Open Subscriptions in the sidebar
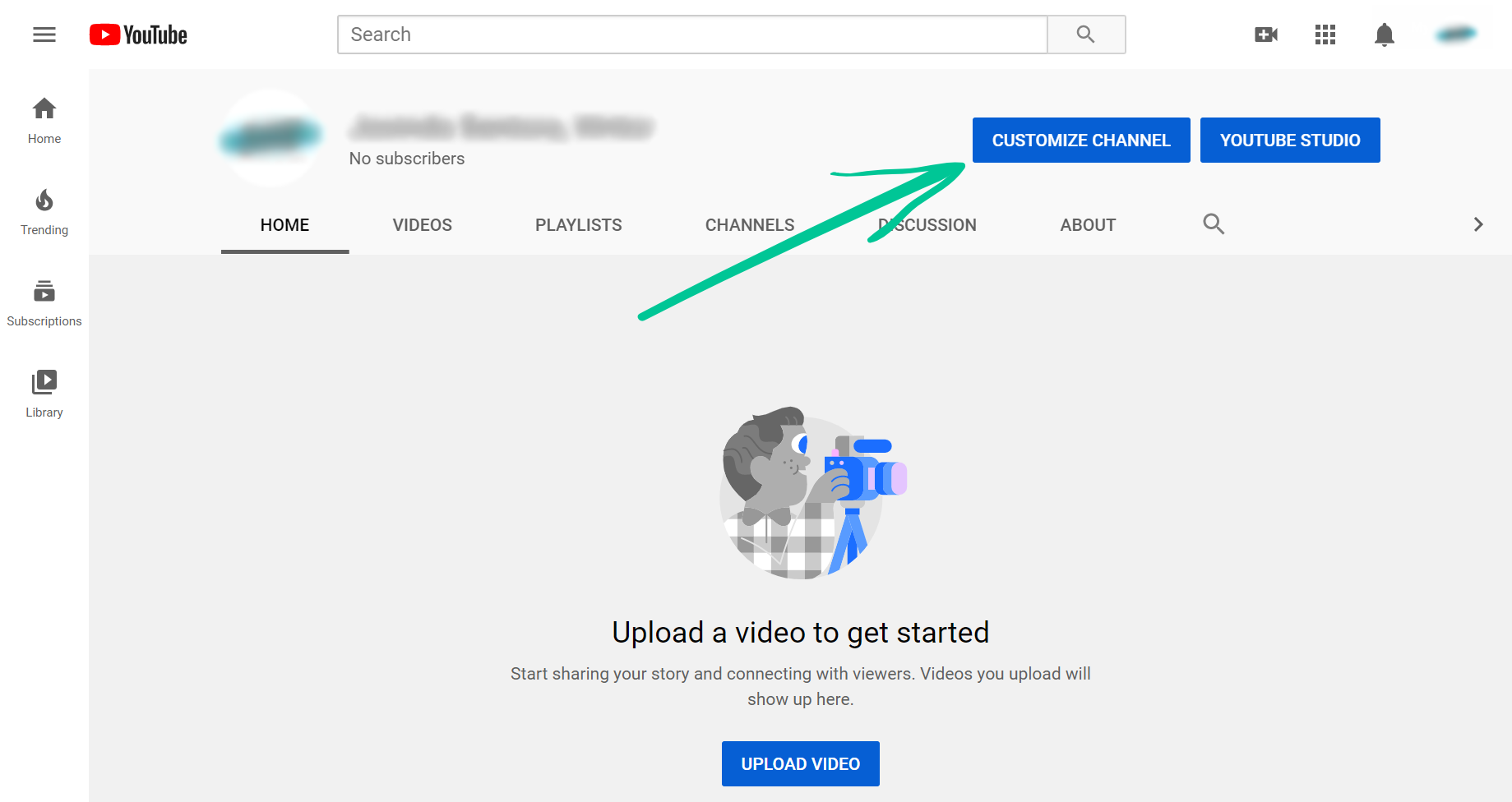The height and width of the screenshot is (802, 1512). 44,303
